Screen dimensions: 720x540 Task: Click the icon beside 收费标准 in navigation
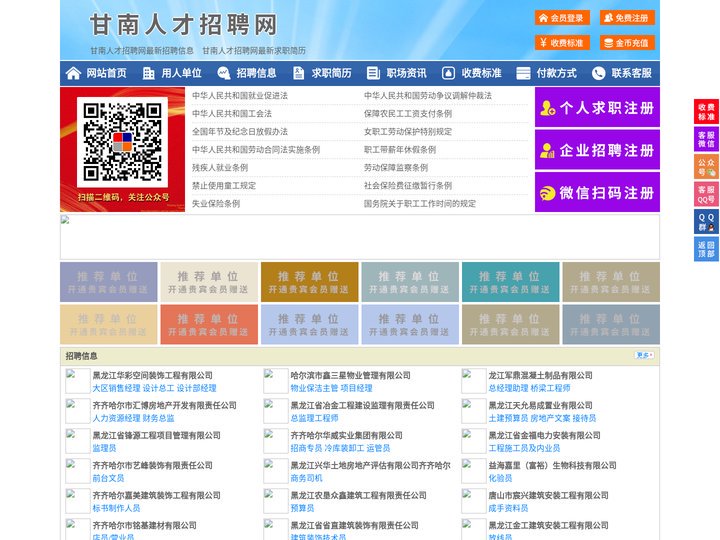(x=448, y=73)
